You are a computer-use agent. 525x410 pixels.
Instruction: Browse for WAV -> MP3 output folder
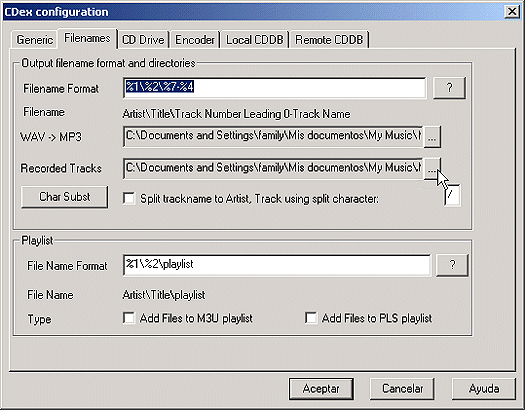coord(432,137)
